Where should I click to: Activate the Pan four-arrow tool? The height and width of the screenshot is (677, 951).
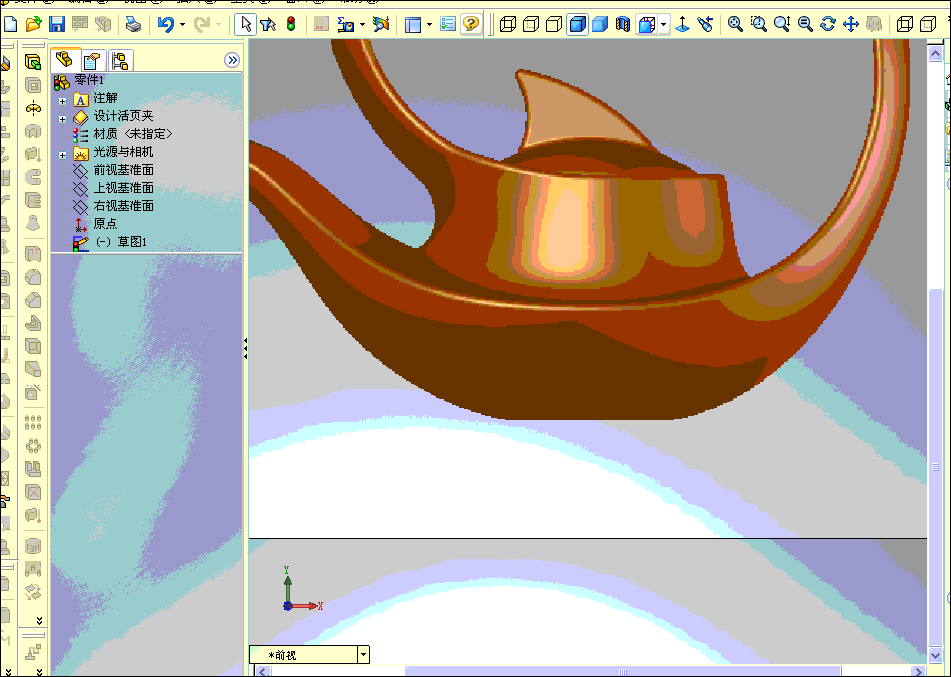pyautogui.click(x=851, y=24)
